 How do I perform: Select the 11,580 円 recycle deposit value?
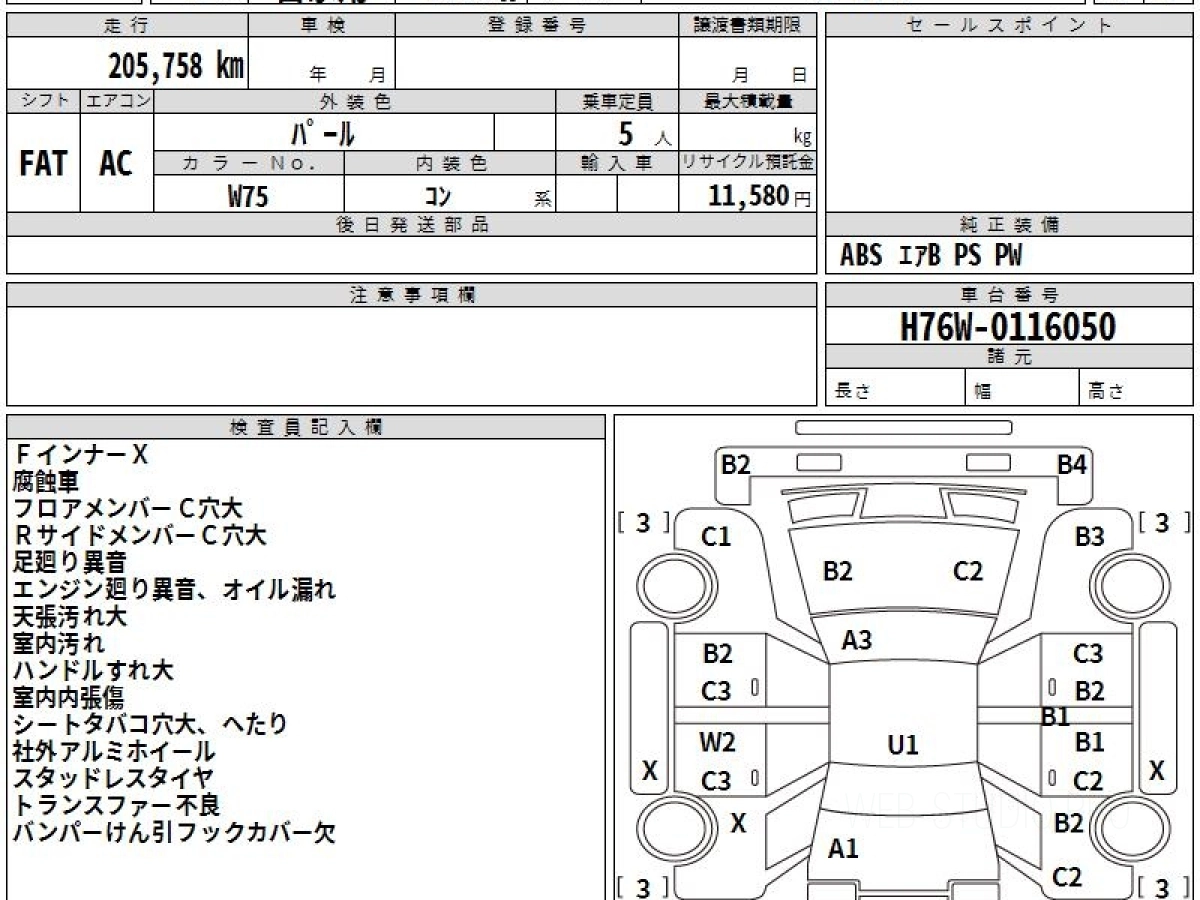coord(759,196)
